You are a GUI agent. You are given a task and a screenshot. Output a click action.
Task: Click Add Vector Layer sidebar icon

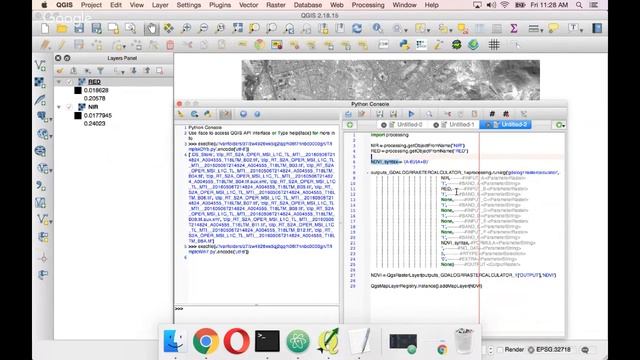coord(40,65)
